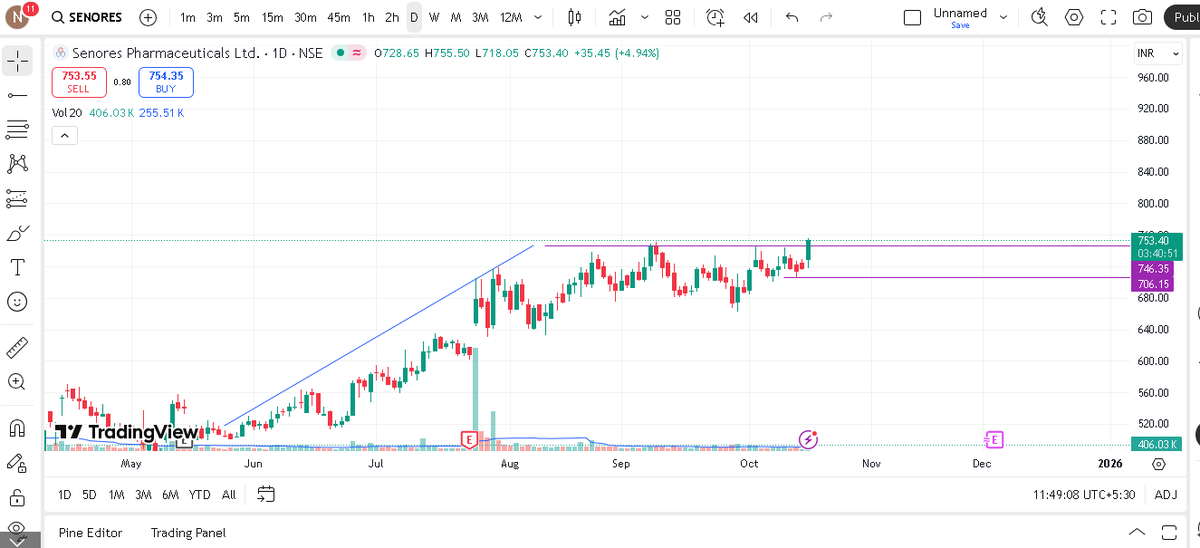Open the user profile avatar menu
1200x548 pixels.
20,17
